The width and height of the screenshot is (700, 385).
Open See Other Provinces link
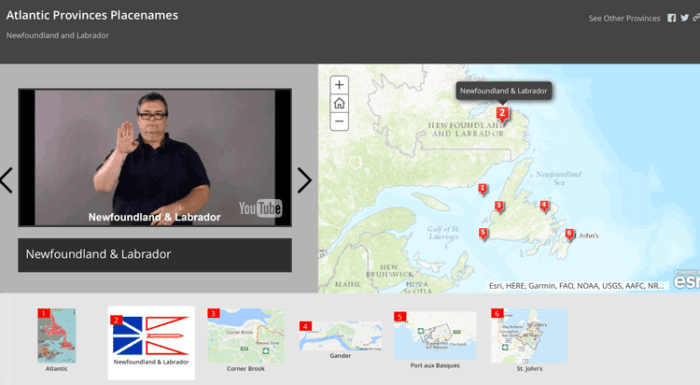click(624, 18)
